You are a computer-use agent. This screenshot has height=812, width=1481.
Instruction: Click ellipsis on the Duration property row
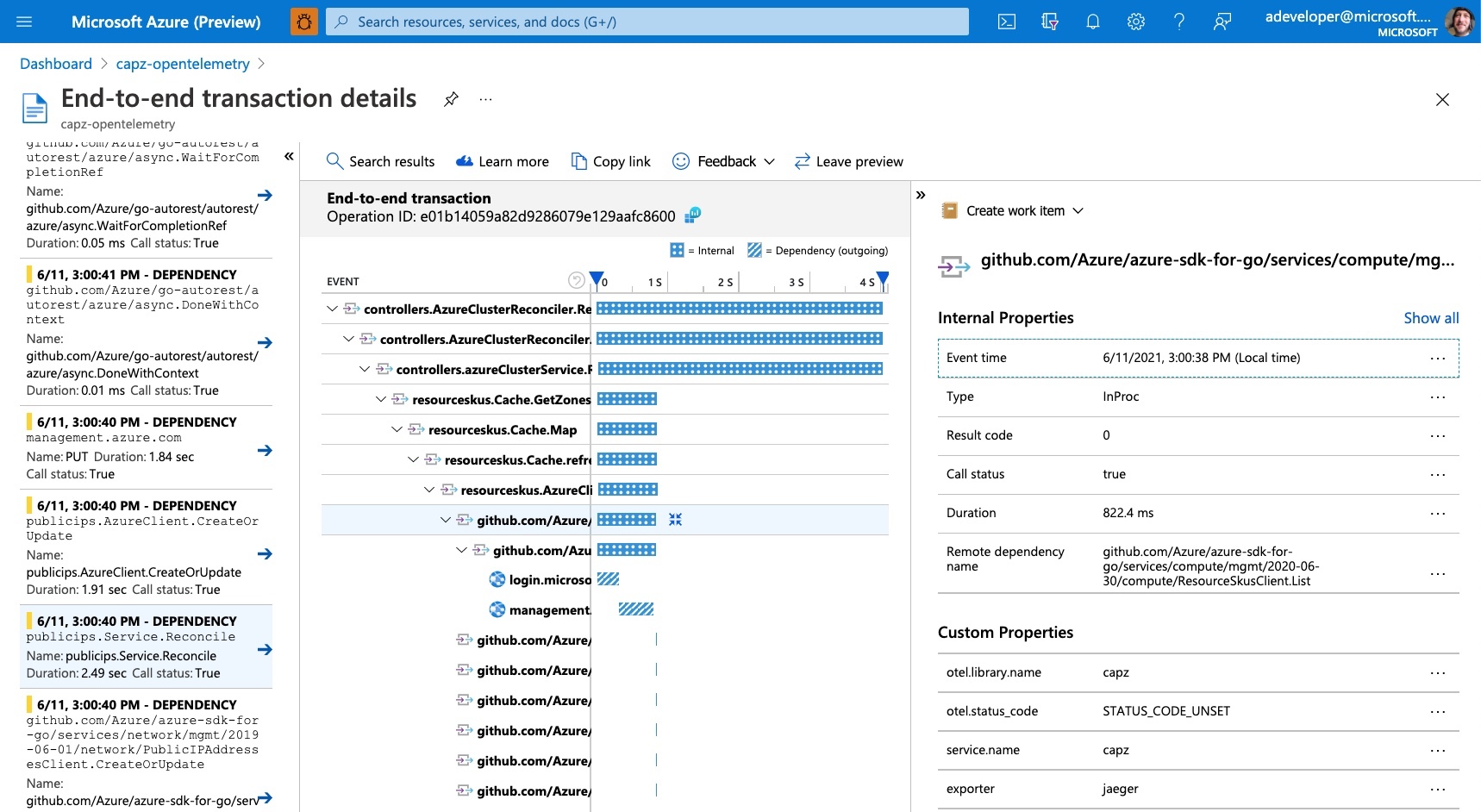pos(1438,513)
